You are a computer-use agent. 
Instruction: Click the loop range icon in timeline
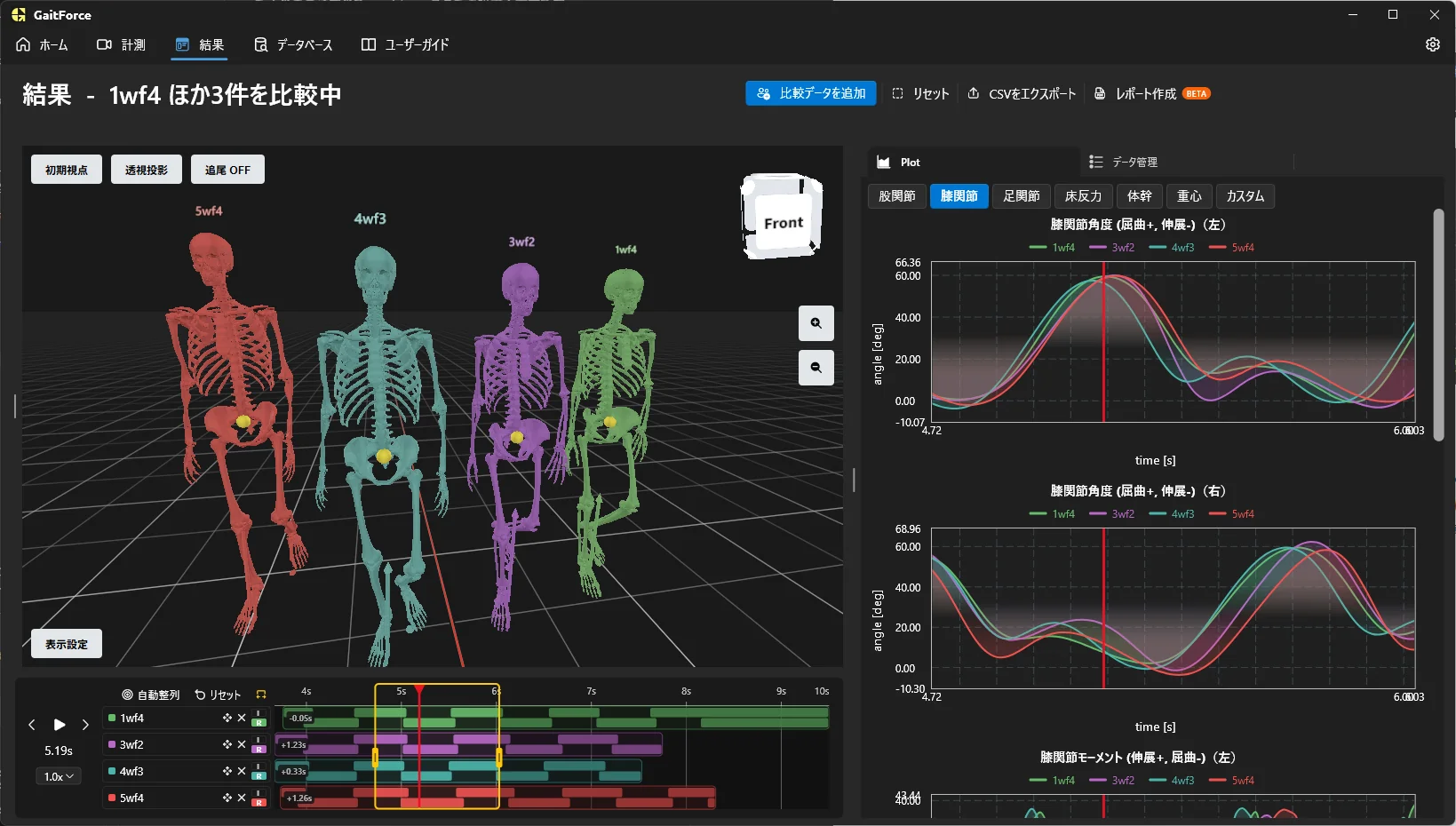[x=261, y=695]
